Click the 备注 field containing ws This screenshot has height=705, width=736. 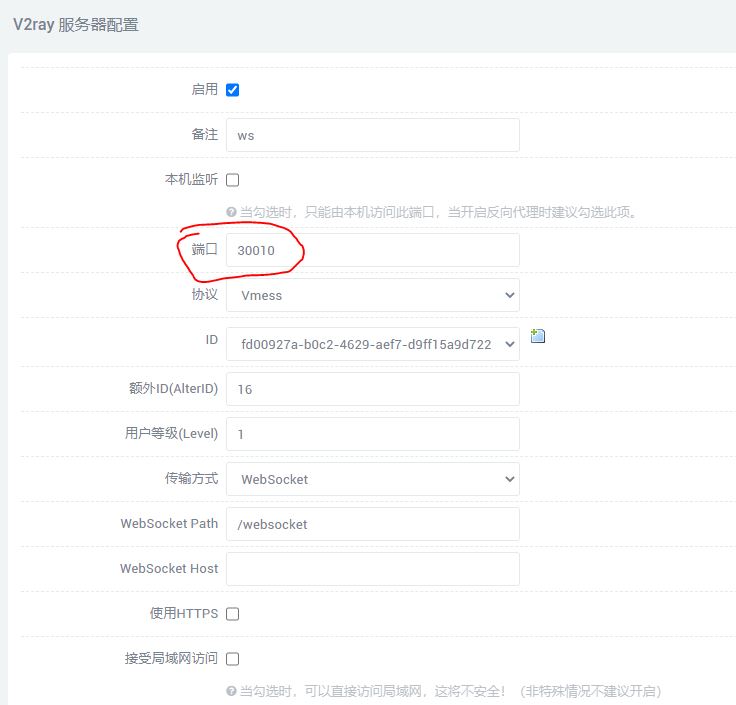coord(373,135)
